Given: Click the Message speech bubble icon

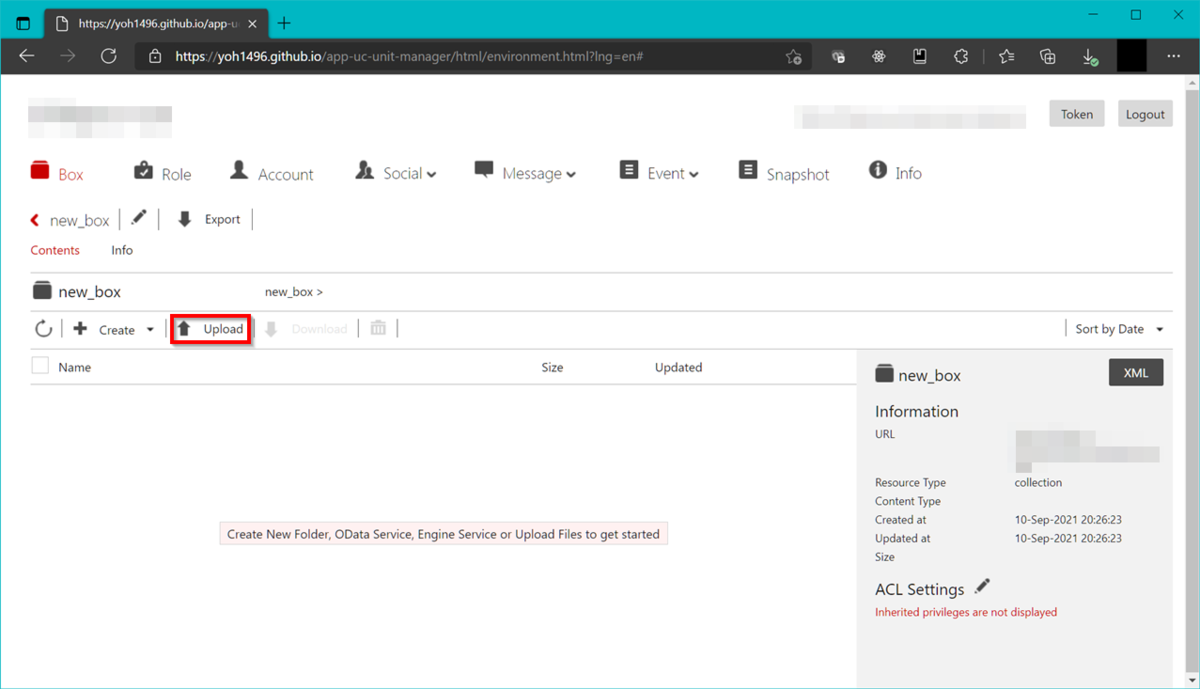Looking at the screenshot, I should point(484,170).
